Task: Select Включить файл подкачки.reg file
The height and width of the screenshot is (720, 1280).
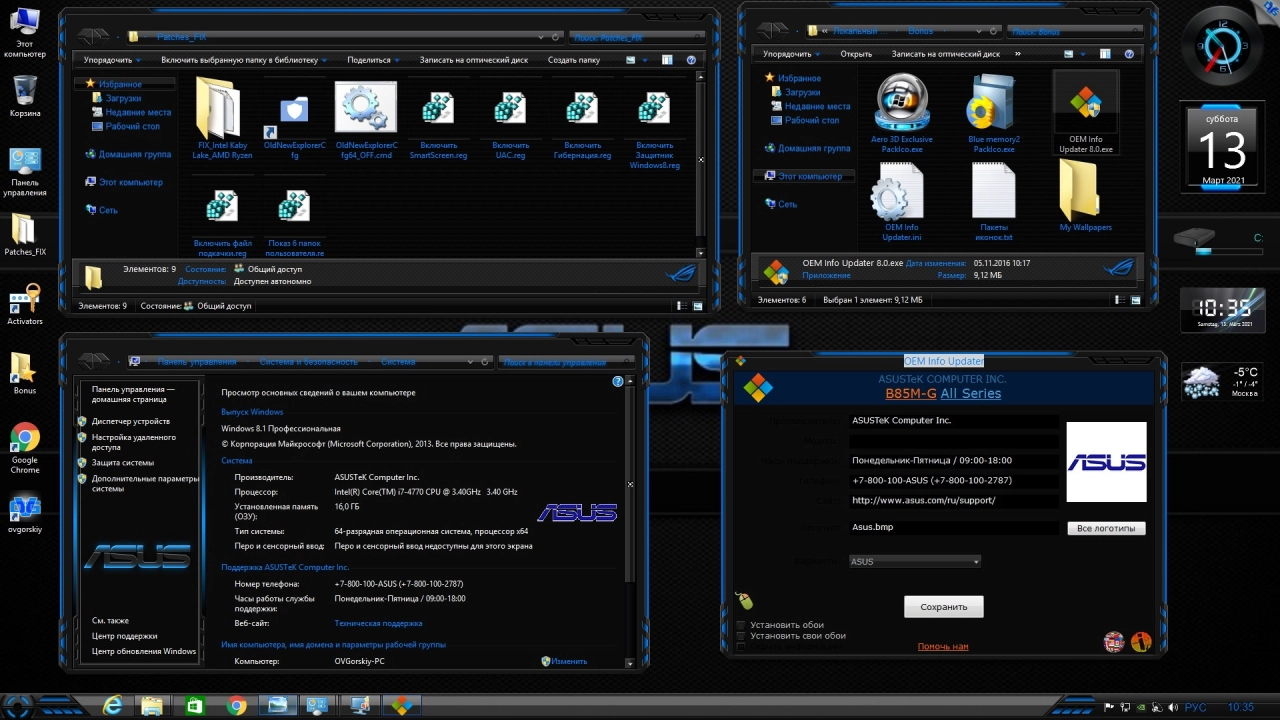Action: tap(222, 207)
